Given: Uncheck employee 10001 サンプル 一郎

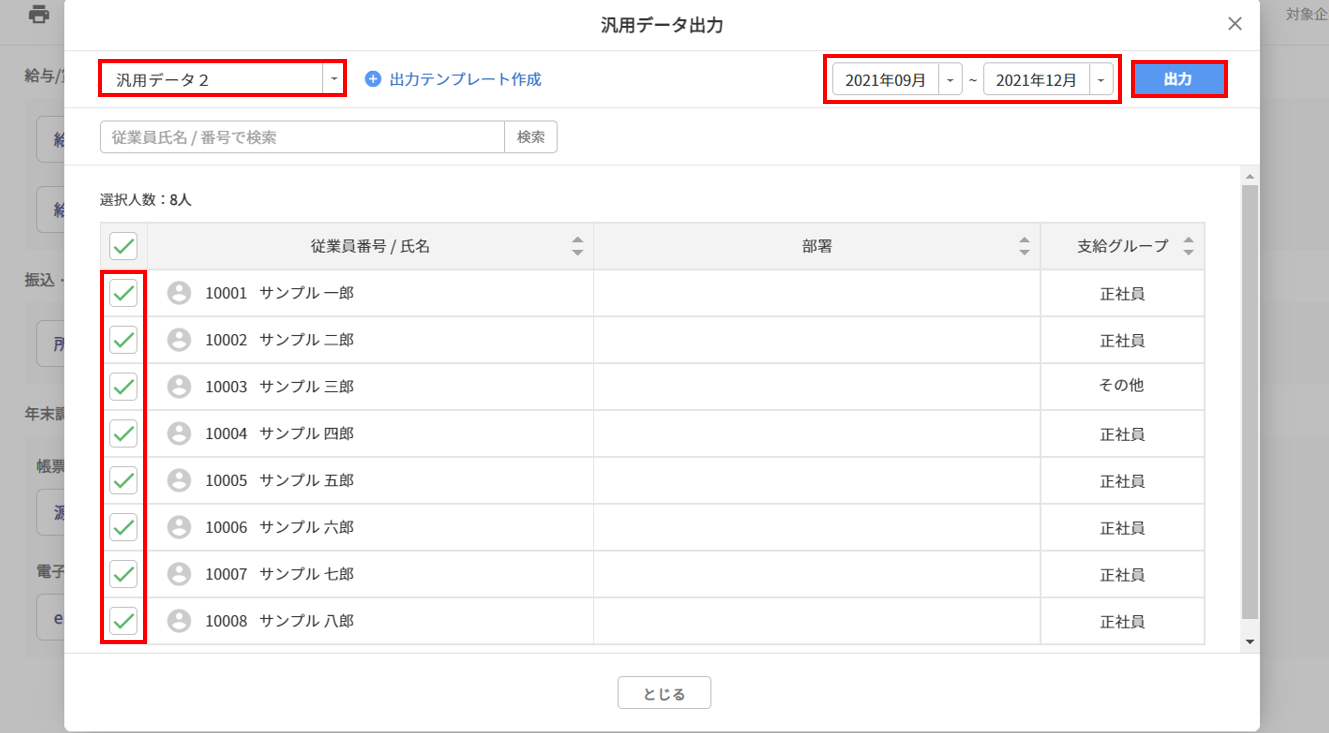Looking at the screenshot, I should tap(123, 293).
